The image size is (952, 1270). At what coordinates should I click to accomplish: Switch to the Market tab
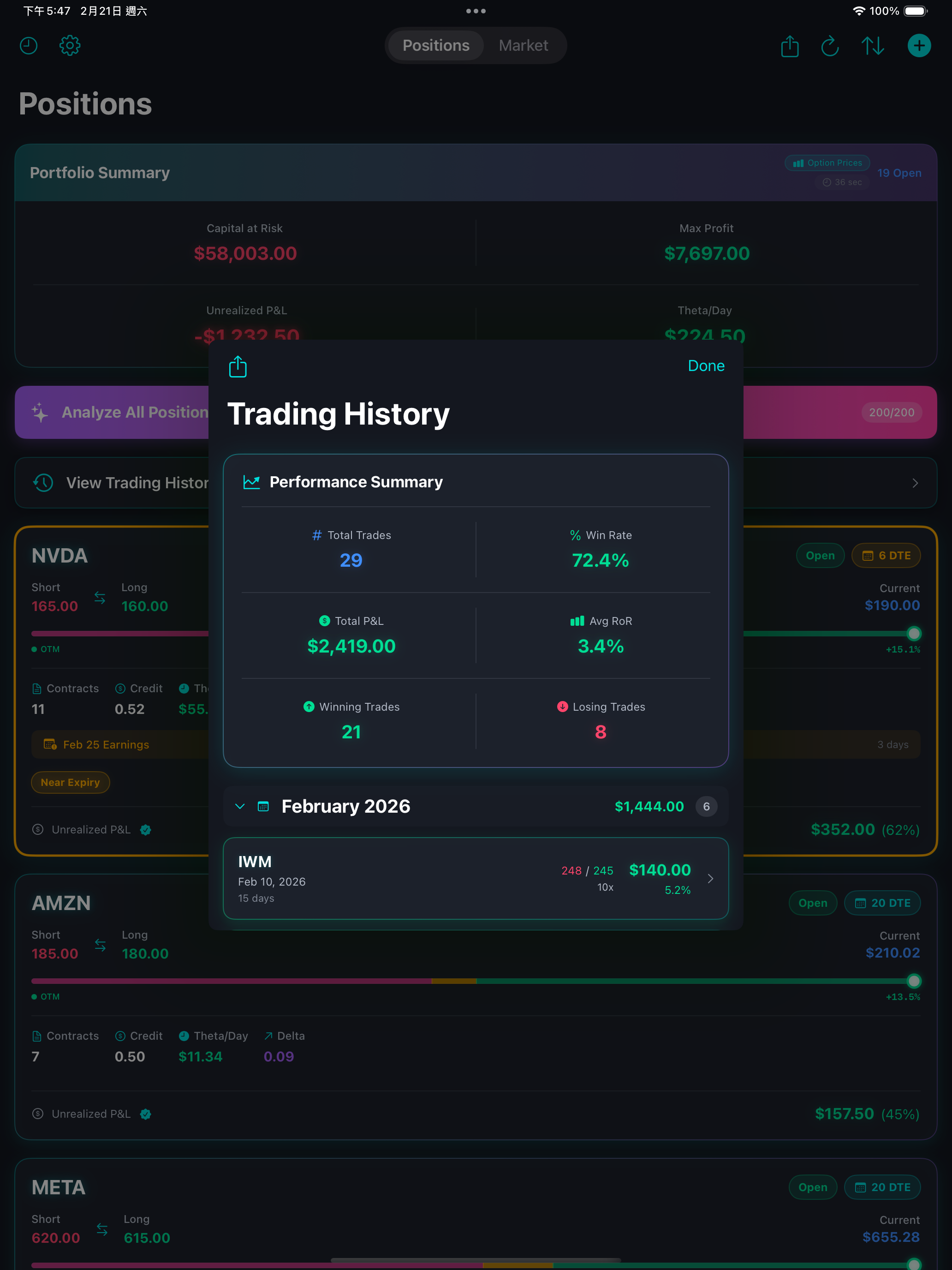(x=524, y=45)
